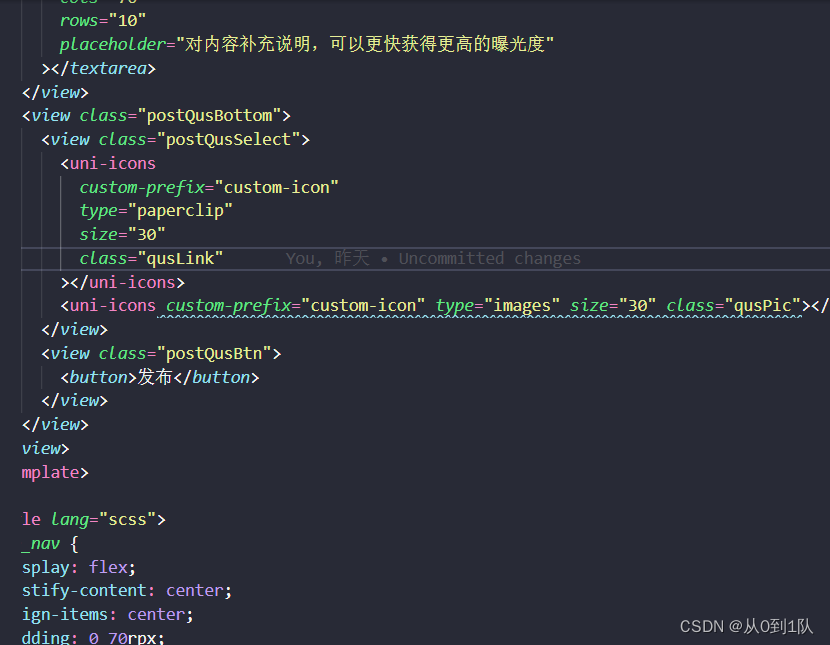
Task: Click the Chinese placeholder string value
Action: (x=365, y=44)
